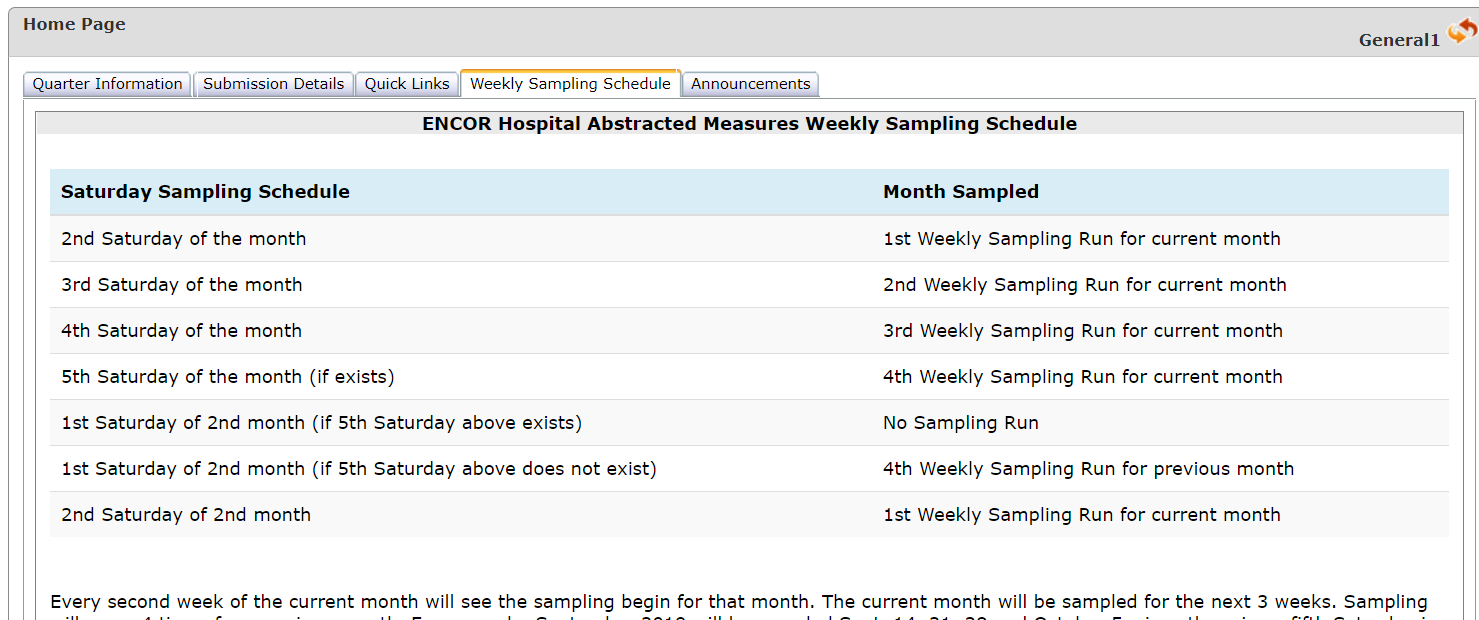
Task: Click the Home Page title text
Action: (x=75, y=24)
